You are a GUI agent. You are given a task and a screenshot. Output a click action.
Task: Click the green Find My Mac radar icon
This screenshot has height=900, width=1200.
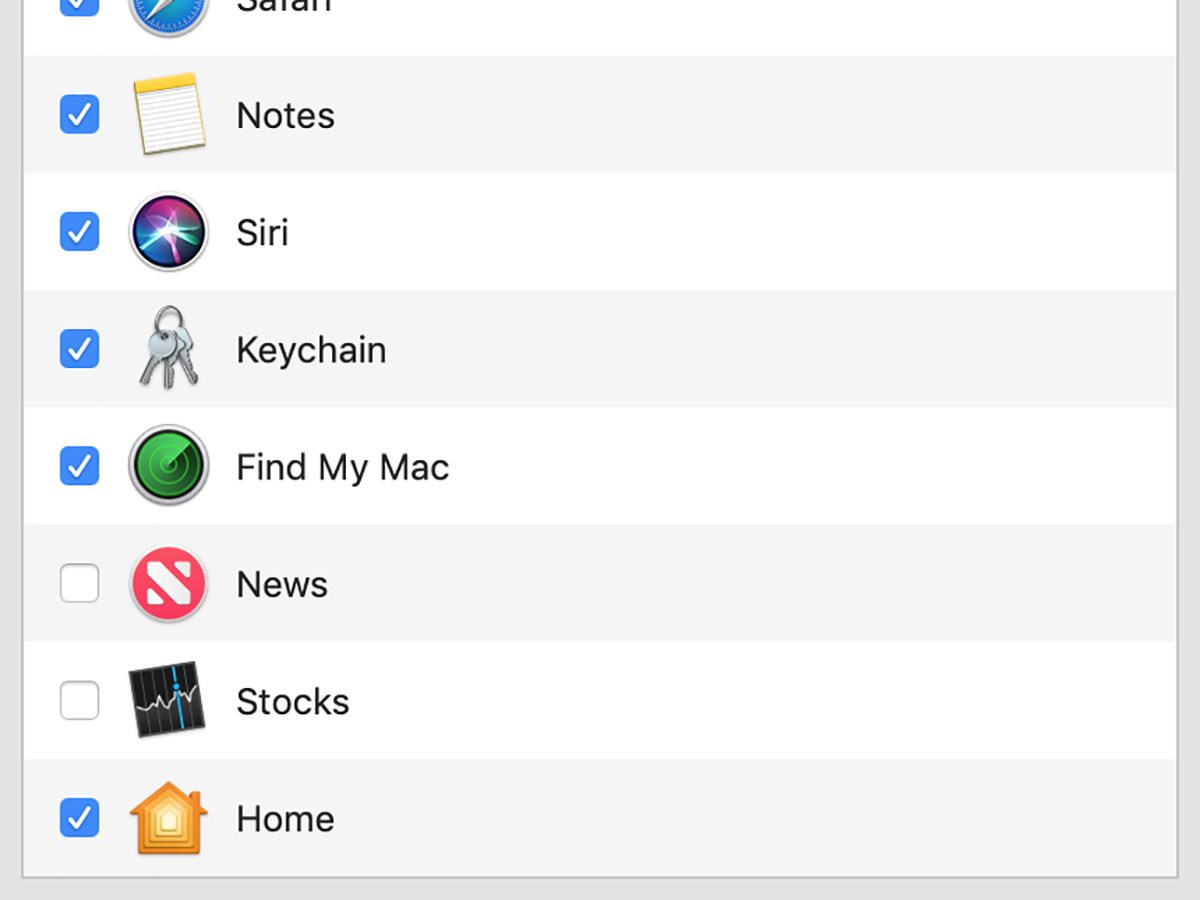(168, 466)
